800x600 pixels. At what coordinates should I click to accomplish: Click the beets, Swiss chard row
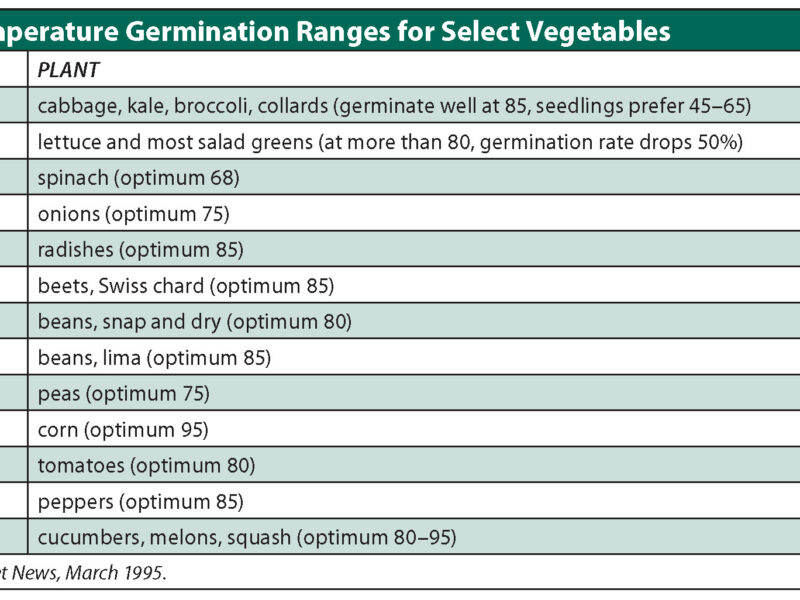click(185, 285)
